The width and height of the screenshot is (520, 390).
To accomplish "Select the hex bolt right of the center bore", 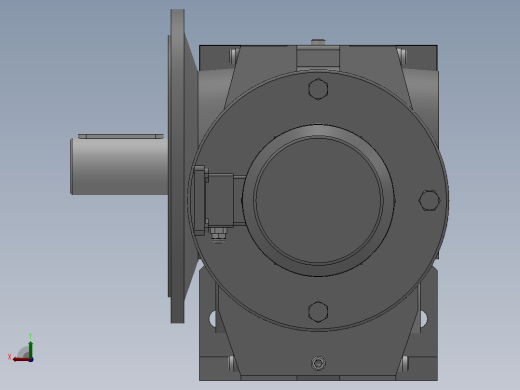I will [x=429, y=200].
